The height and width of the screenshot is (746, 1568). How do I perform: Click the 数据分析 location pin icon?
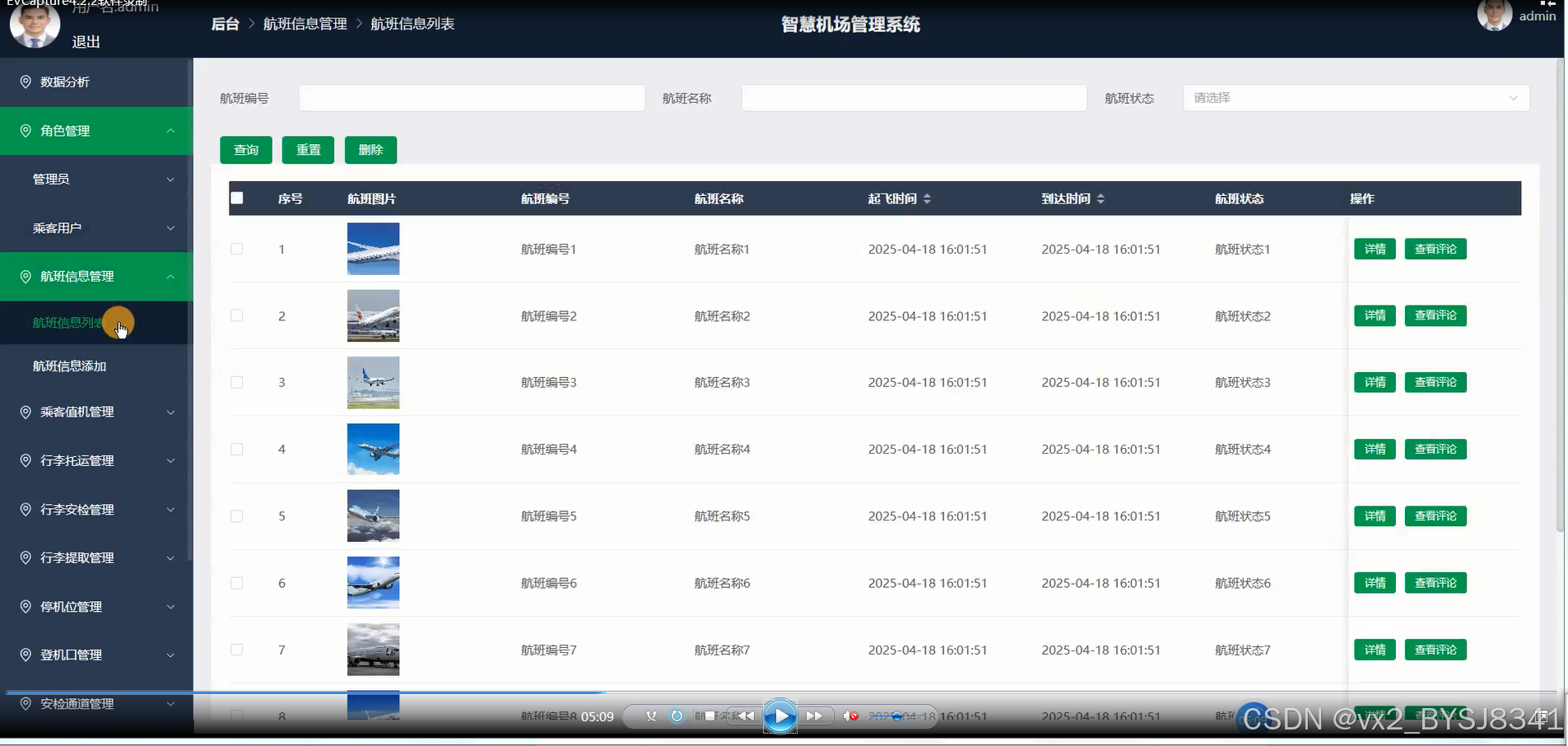26,82
